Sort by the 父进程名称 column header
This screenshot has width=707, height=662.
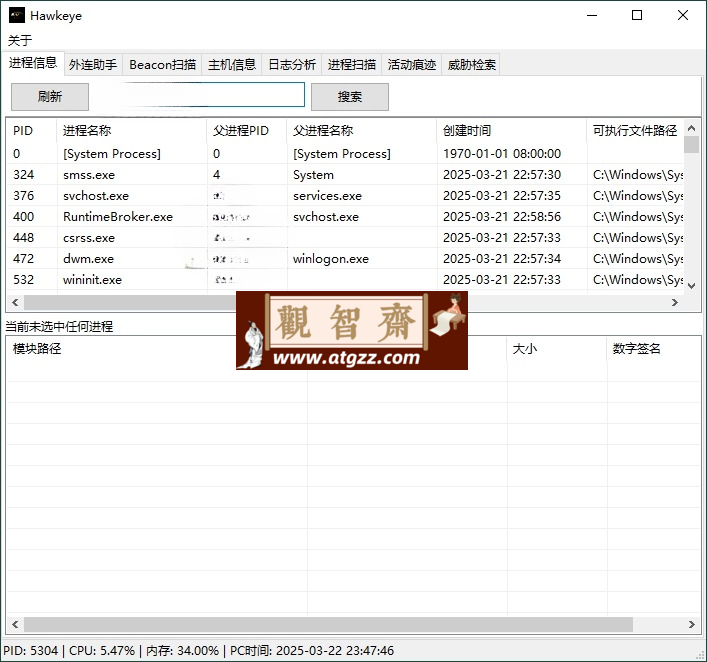pyautogui.click(x=362, y=131)
